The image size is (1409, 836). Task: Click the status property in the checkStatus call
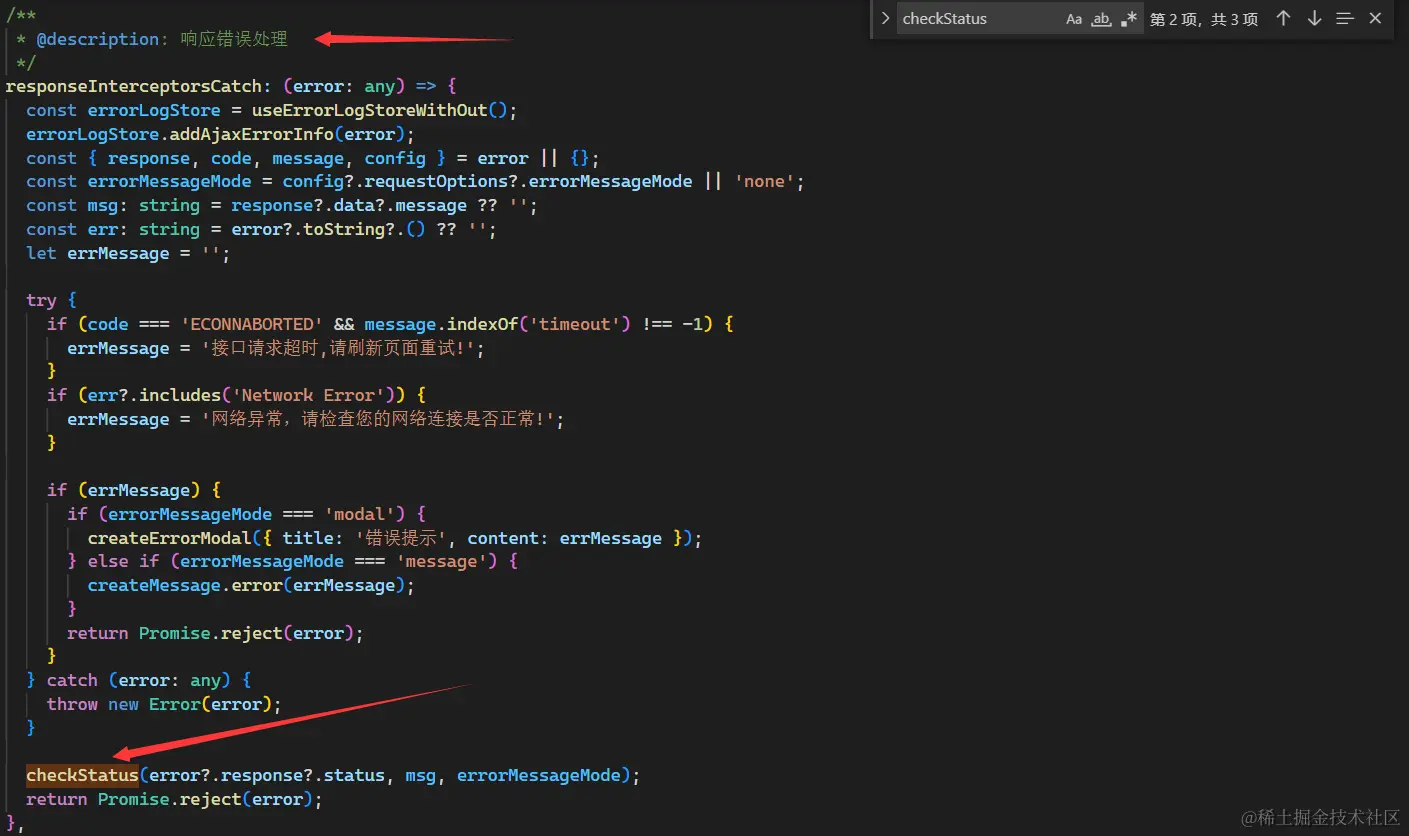click(354, 775)
